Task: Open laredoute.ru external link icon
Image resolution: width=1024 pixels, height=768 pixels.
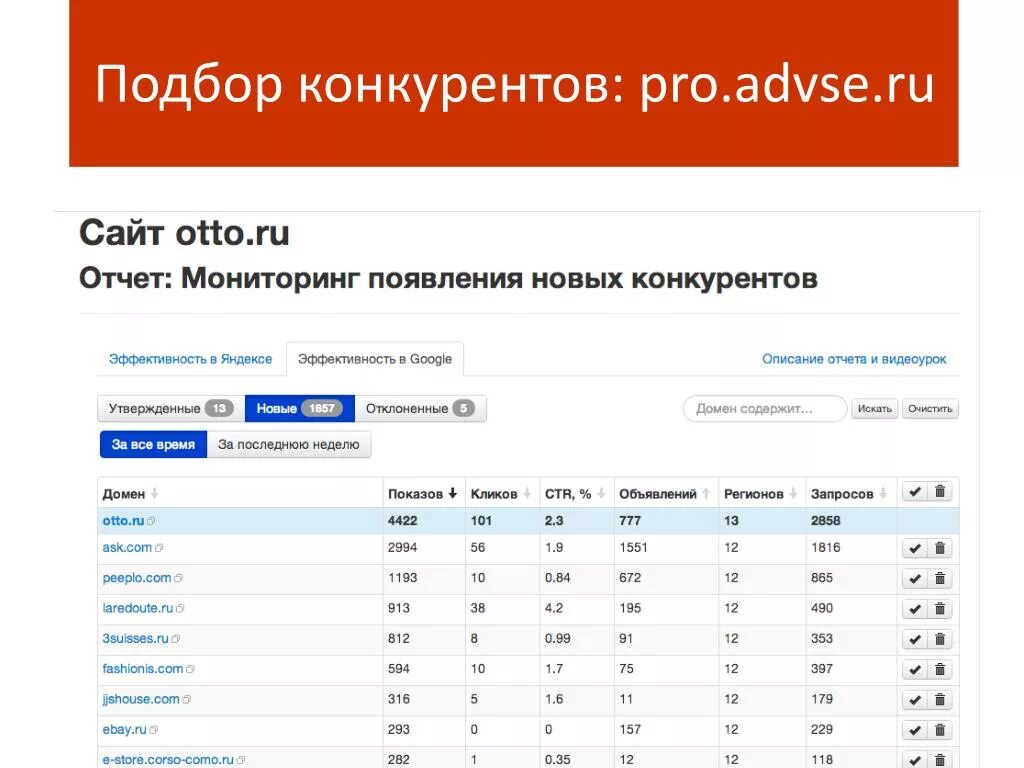Action: pyautogui.click(x=180, y=609)
